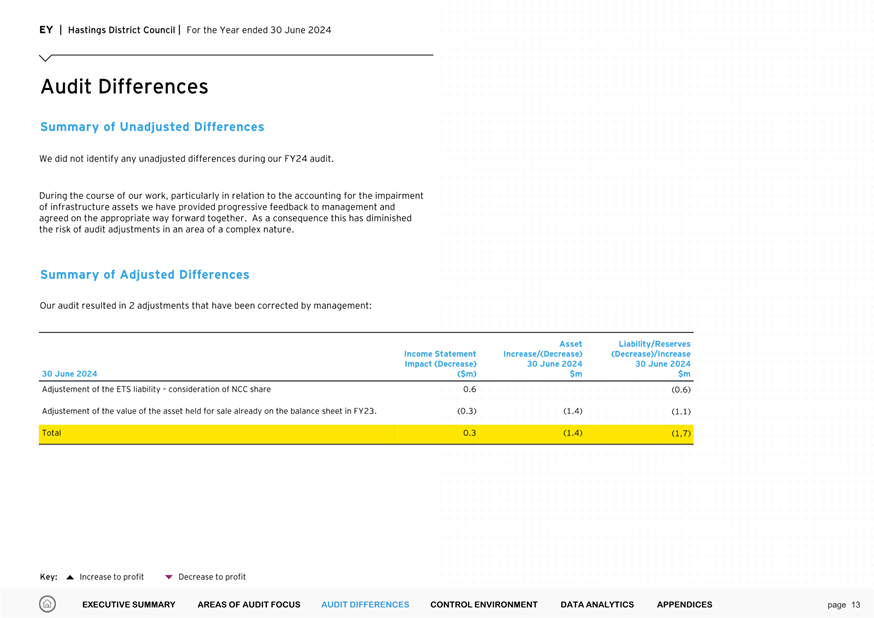Viewport: 874px width, 618px height.
Task: Click liability value (1.1) in asset held row
Action: 681,412
